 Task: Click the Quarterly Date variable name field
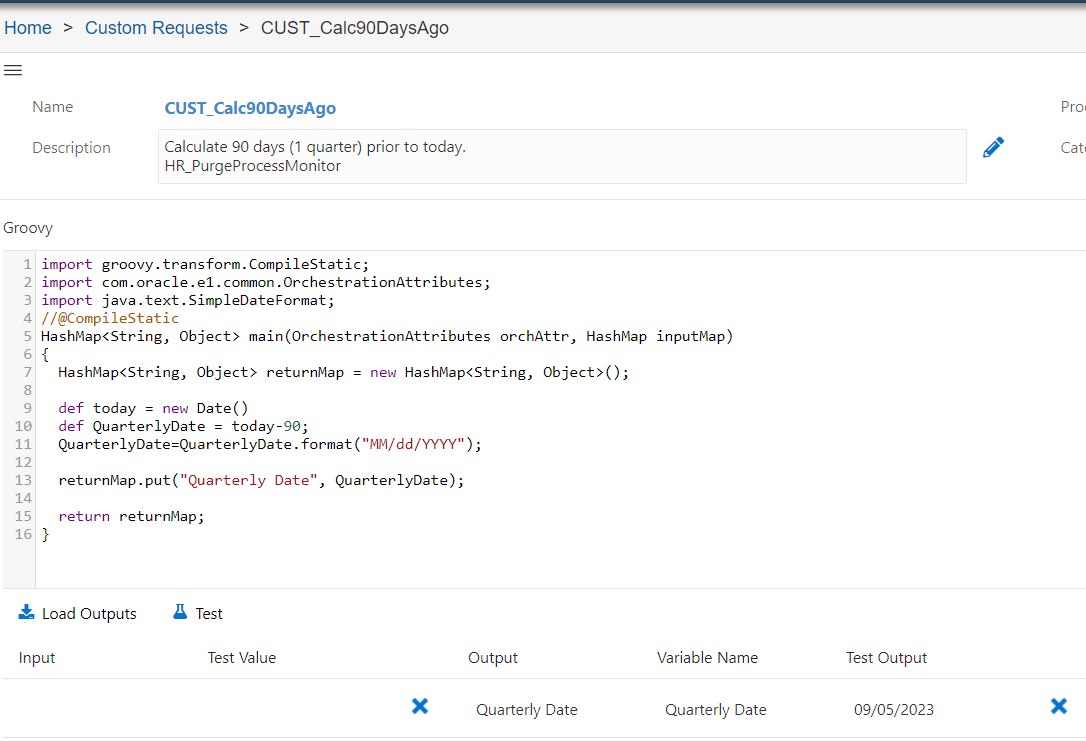tap(715, 710)
